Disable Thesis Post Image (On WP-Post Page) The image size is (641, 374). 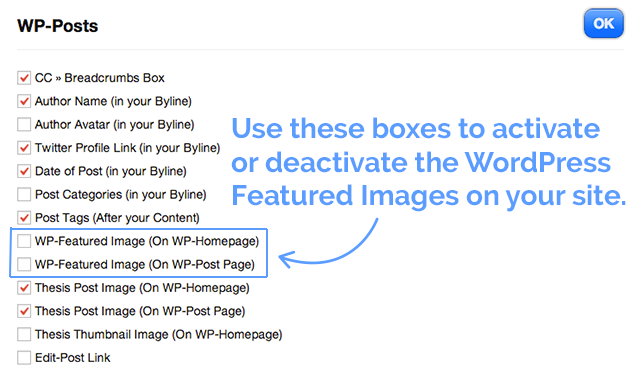coord(24,311)
